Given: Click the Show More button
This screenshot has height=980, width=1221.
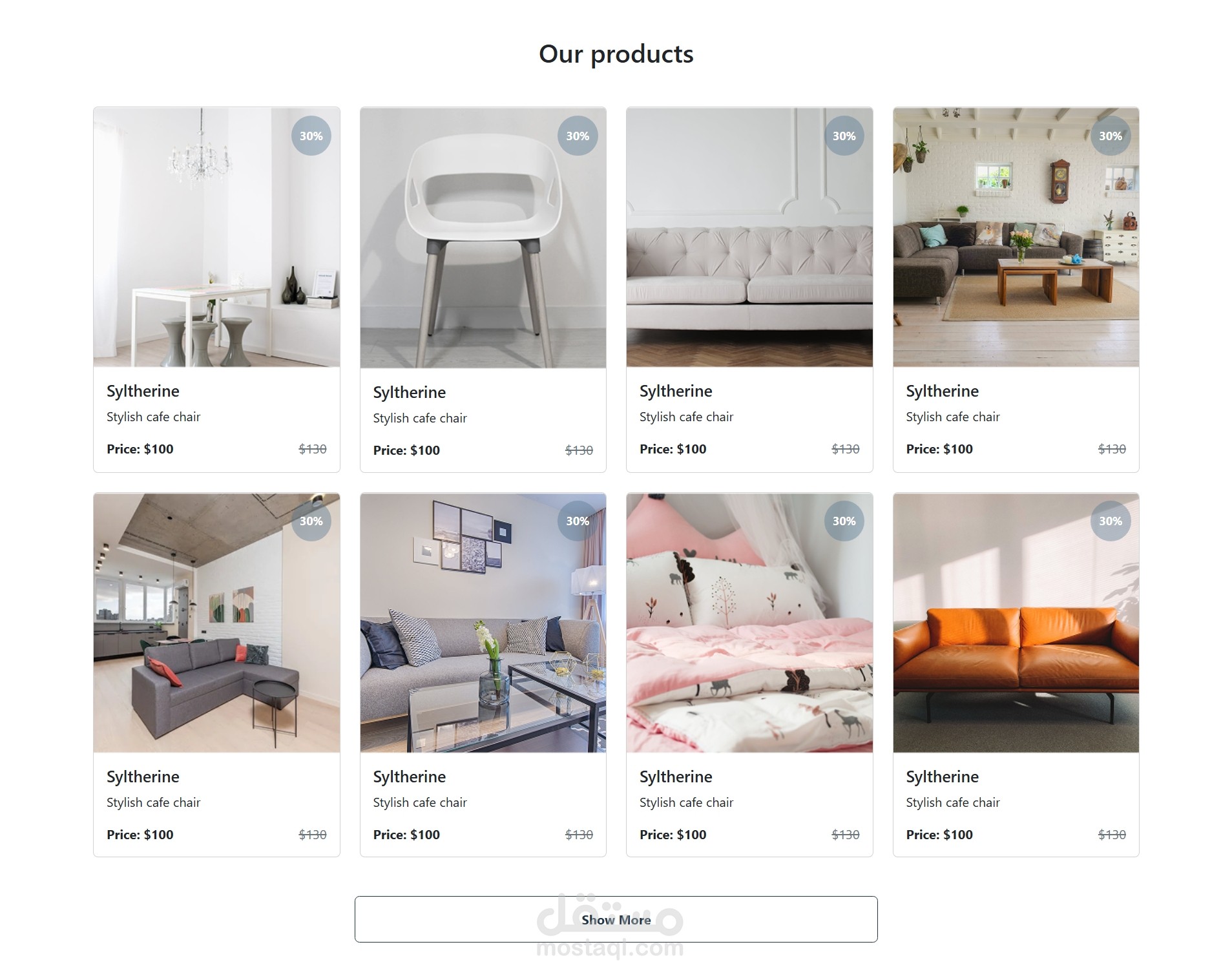Looking at the screenshot, I should [616, 919].
